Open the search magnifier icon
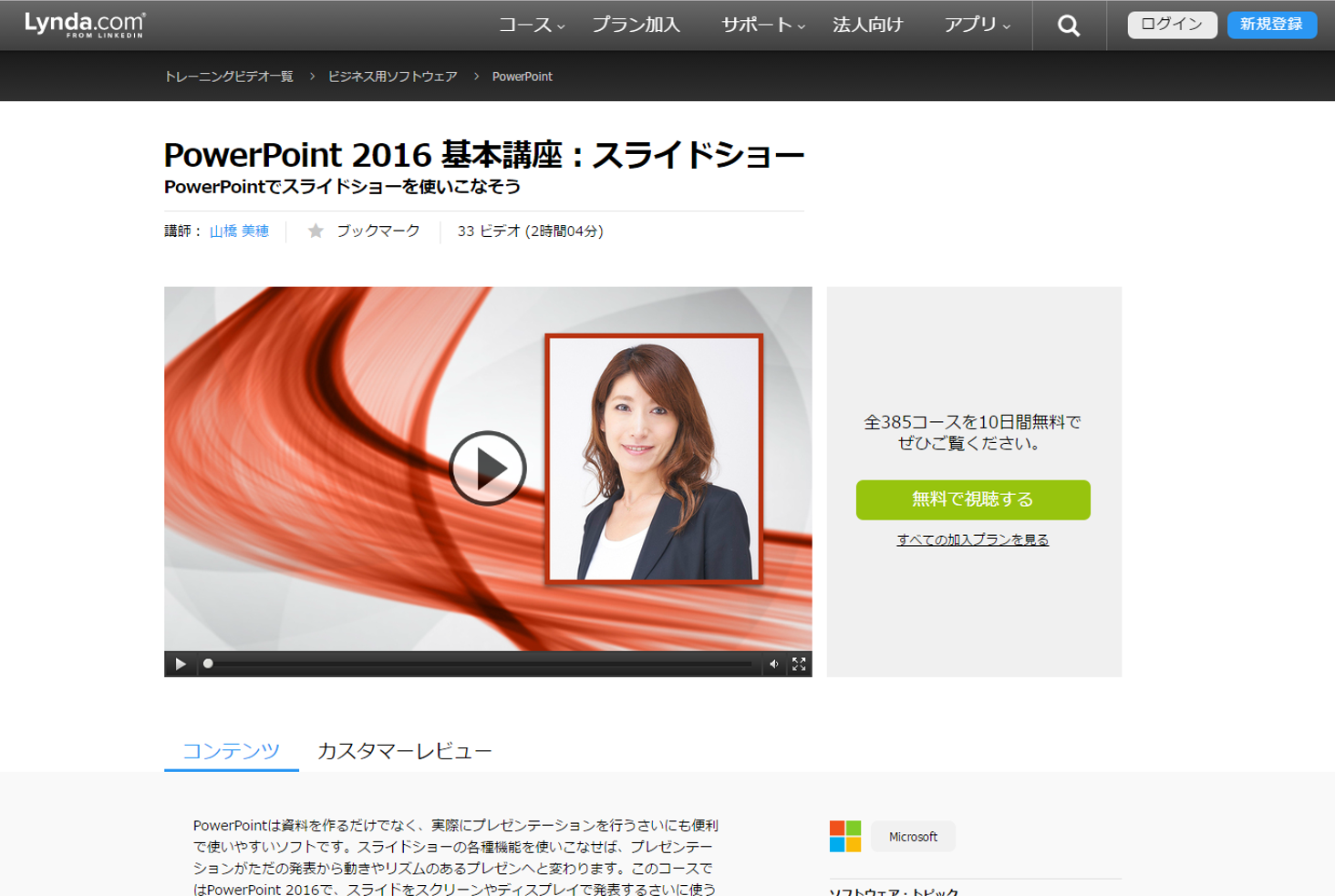1335x896 pixels. click(1069, 26)
